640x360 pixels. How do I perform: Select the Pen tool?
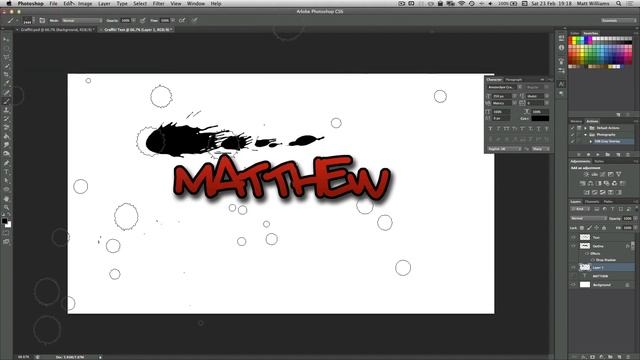6,163
